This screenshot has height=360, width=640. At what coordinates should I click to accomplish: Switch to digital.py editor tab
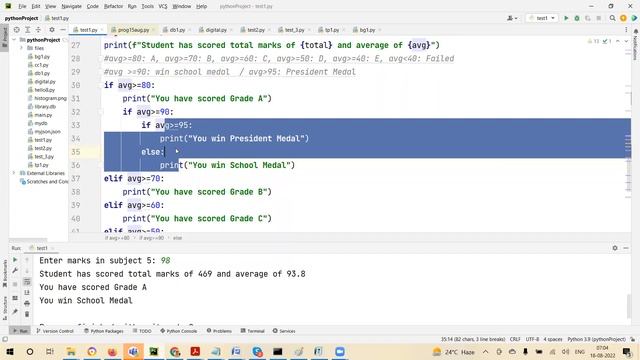tap(216, 30)
